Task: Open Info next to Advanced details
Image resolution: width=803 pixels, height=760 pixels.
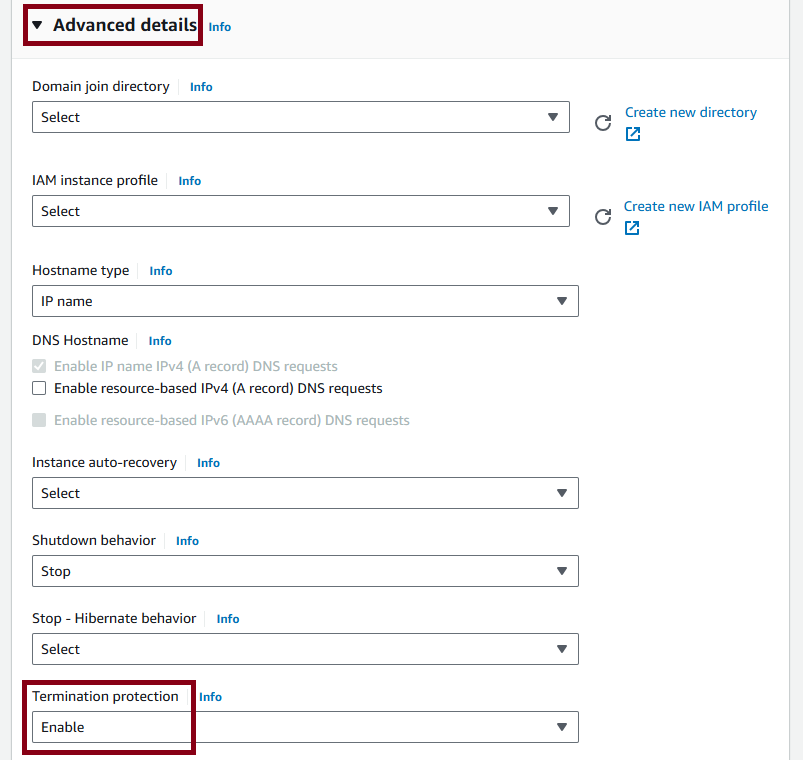Action: 220,27
